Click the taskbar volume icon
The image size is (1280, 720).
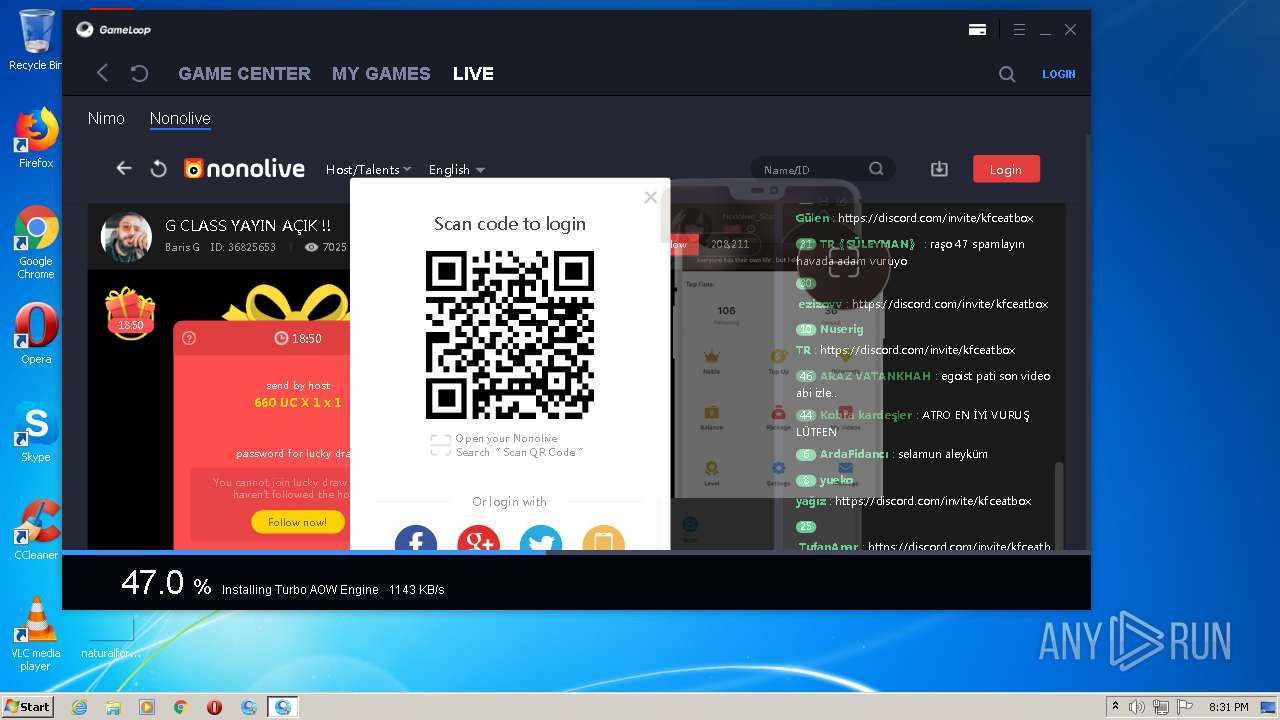(1136, 707)
